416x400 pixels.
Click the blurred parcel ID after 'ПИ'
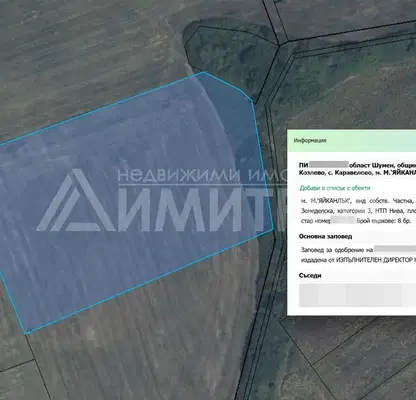click(329, 165)
